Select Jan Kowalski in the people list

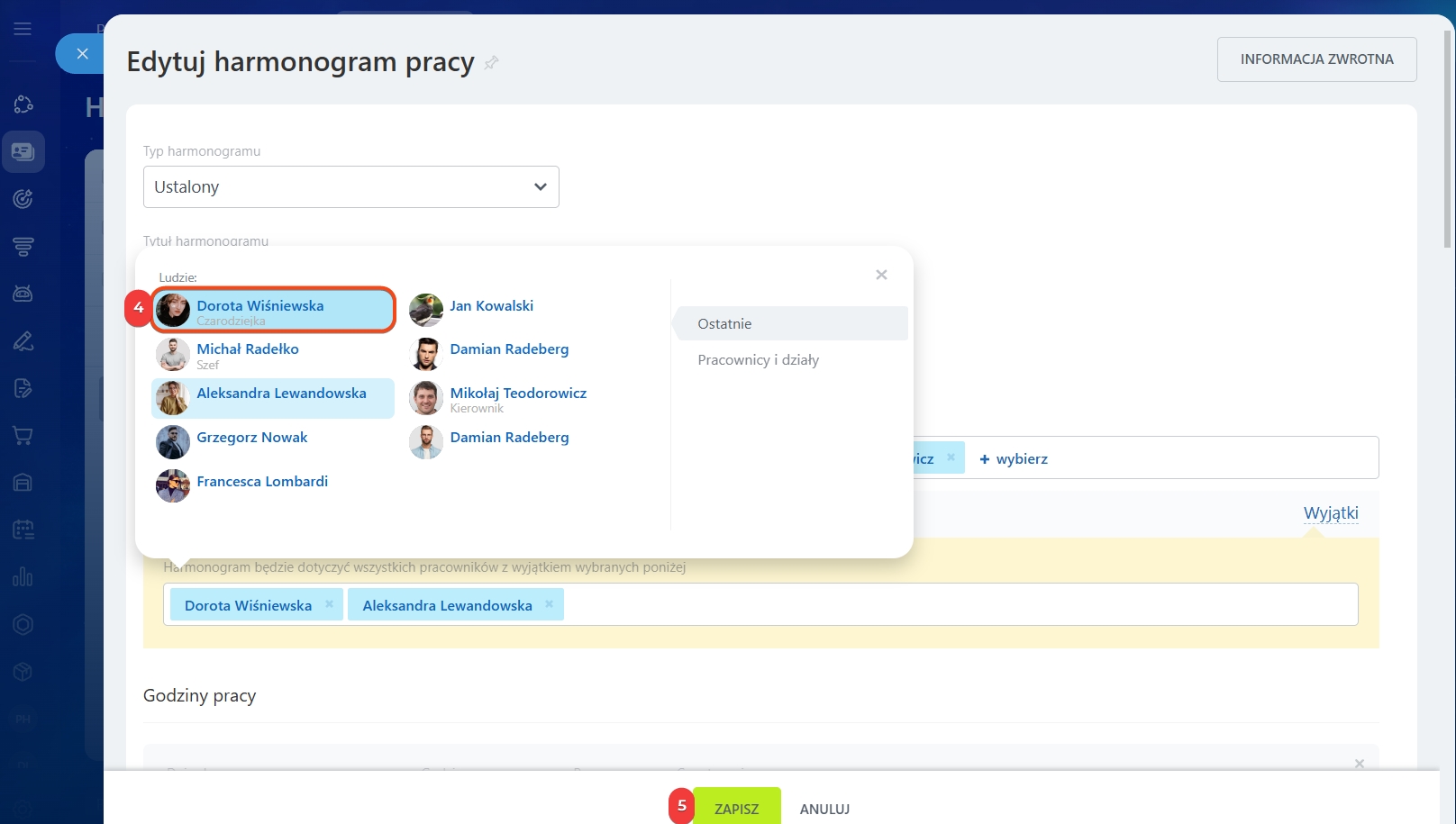point(526,310)
